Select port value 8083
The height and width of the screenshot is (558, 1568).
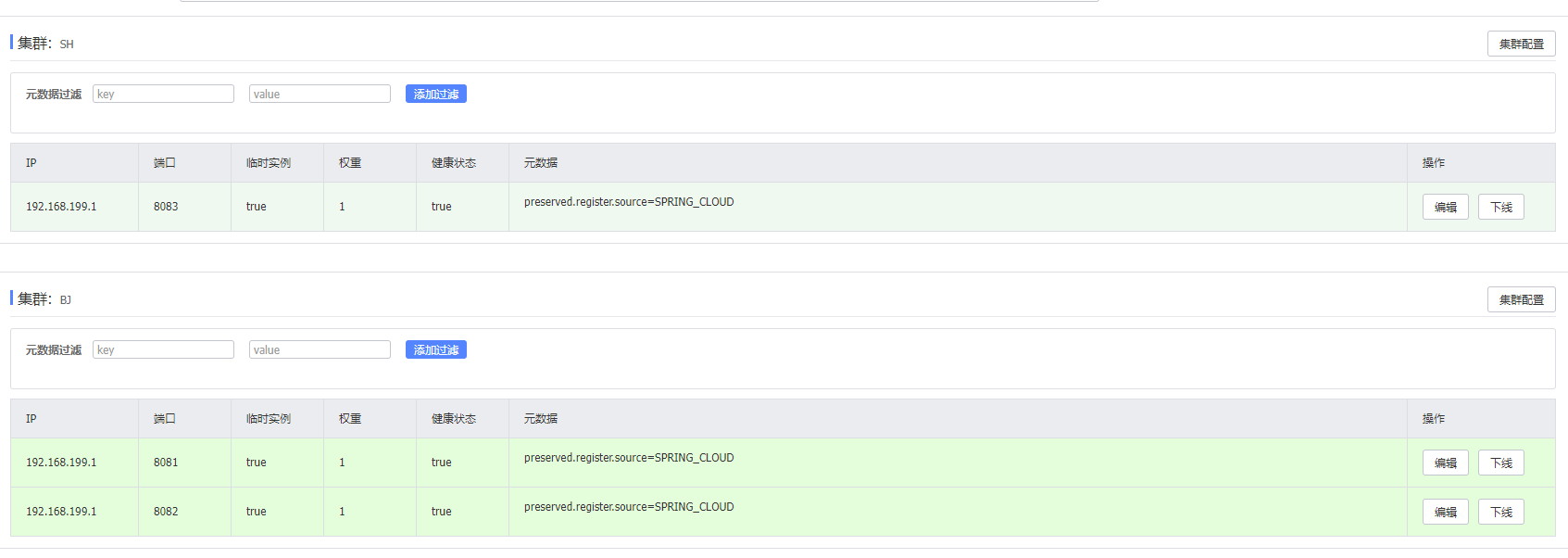click(x=166, y=207)
